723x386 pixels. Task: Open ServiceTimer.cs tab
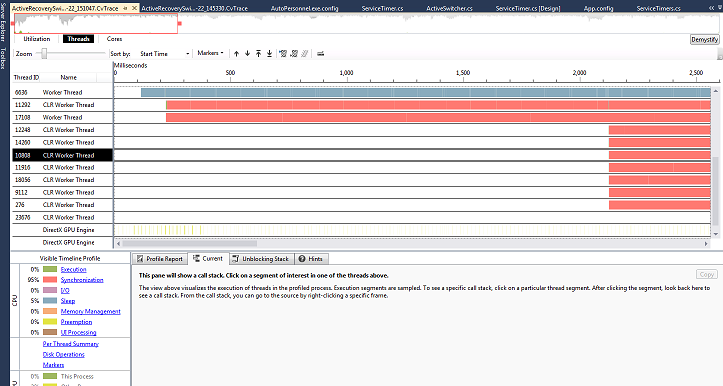pos(382,8)
